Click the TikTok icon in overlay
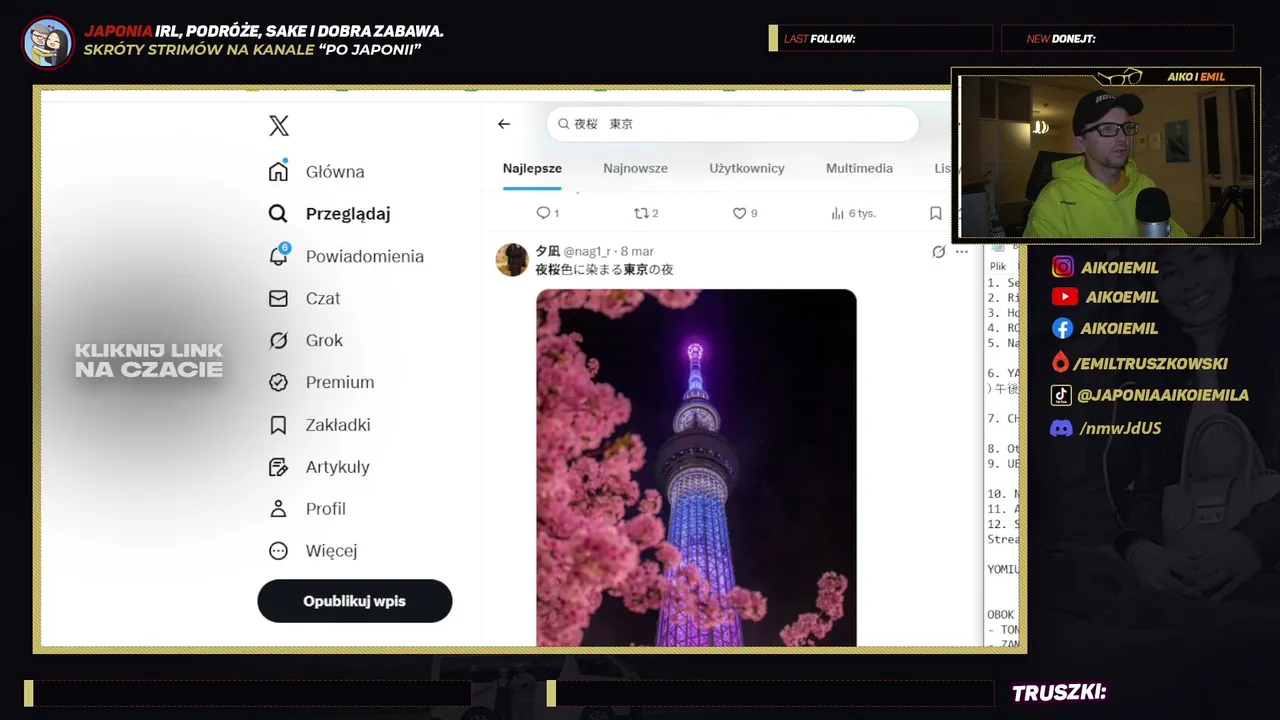The image size is (1280, 720). coord(1061,395)
